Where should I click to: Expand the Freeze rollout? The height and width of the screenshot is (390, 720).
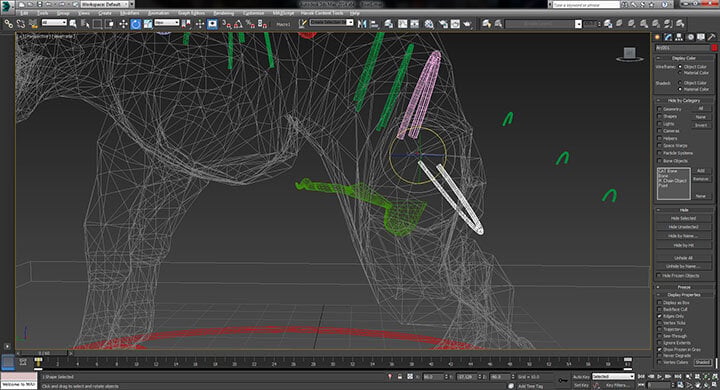point(684,287)
